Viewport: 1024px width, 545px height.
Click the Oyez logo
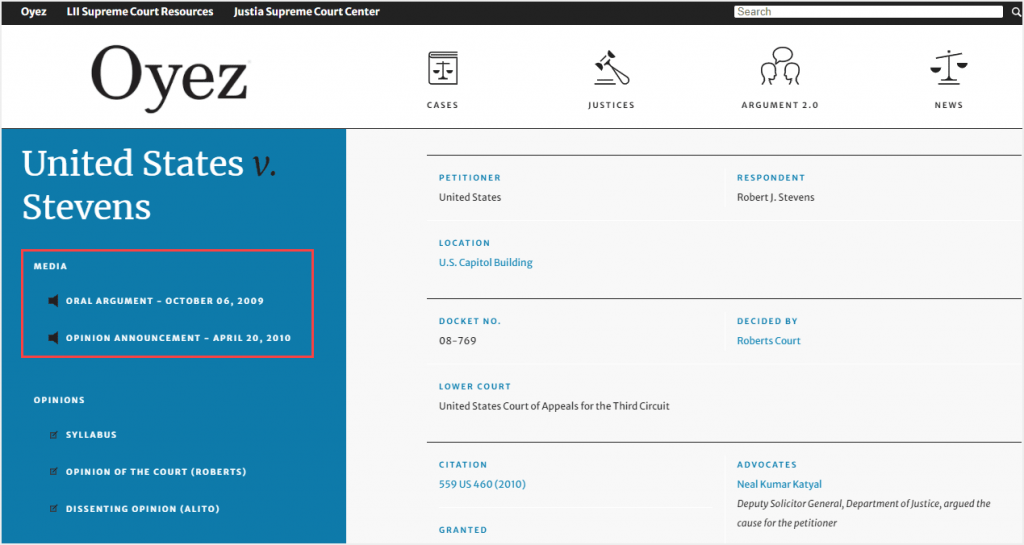point(170,78)
